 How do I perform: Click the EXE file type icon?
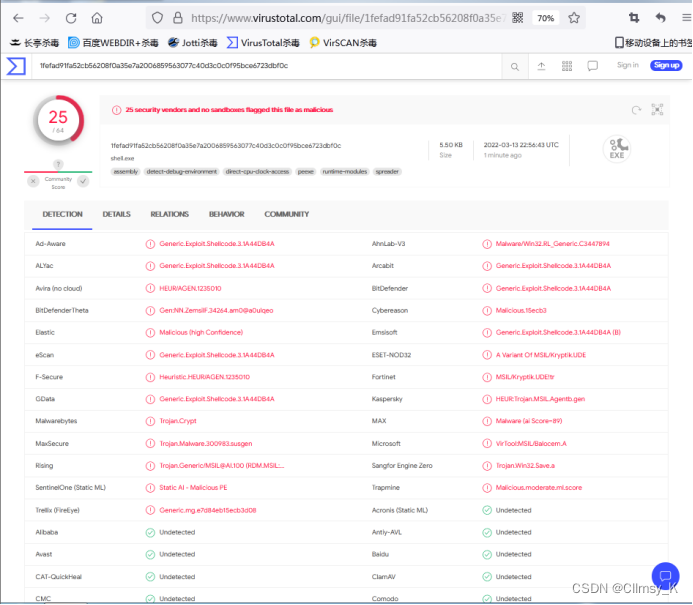click(x=617, y=149)
